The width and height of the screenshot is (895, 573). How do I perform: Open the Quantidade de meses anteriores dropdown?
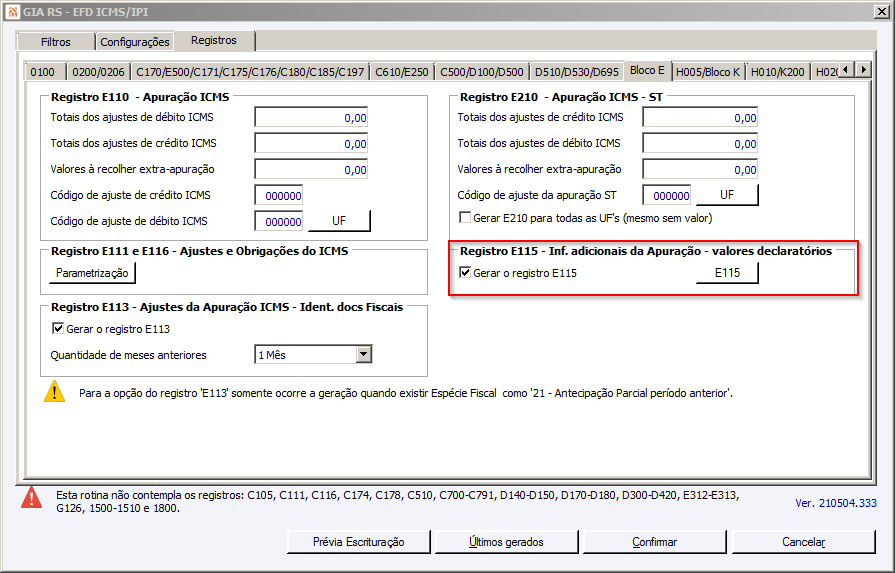364,354
